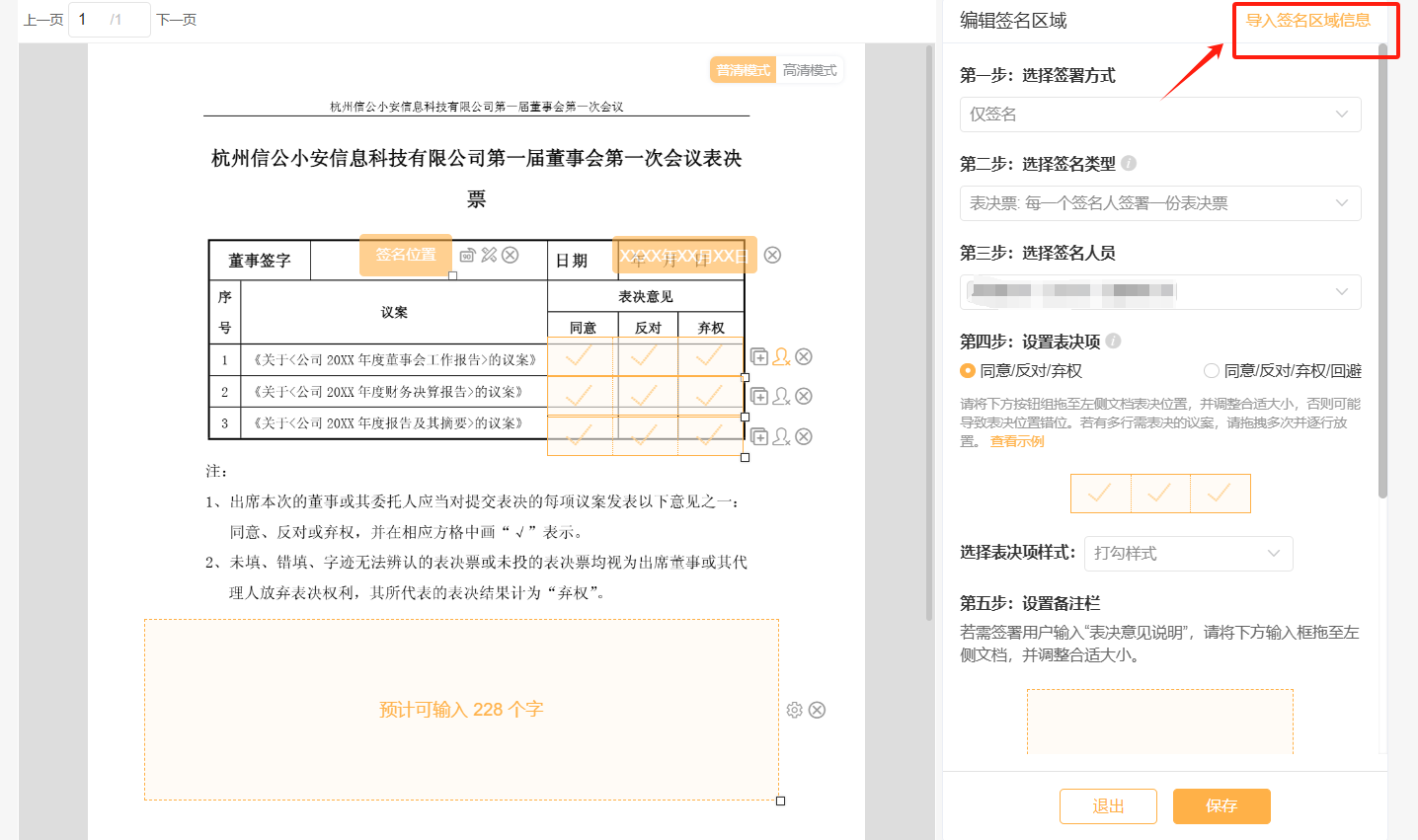Screen dimensions: 1418x840
Task: Click the remarks box template in step five
Action: [x=1160, y=722]
